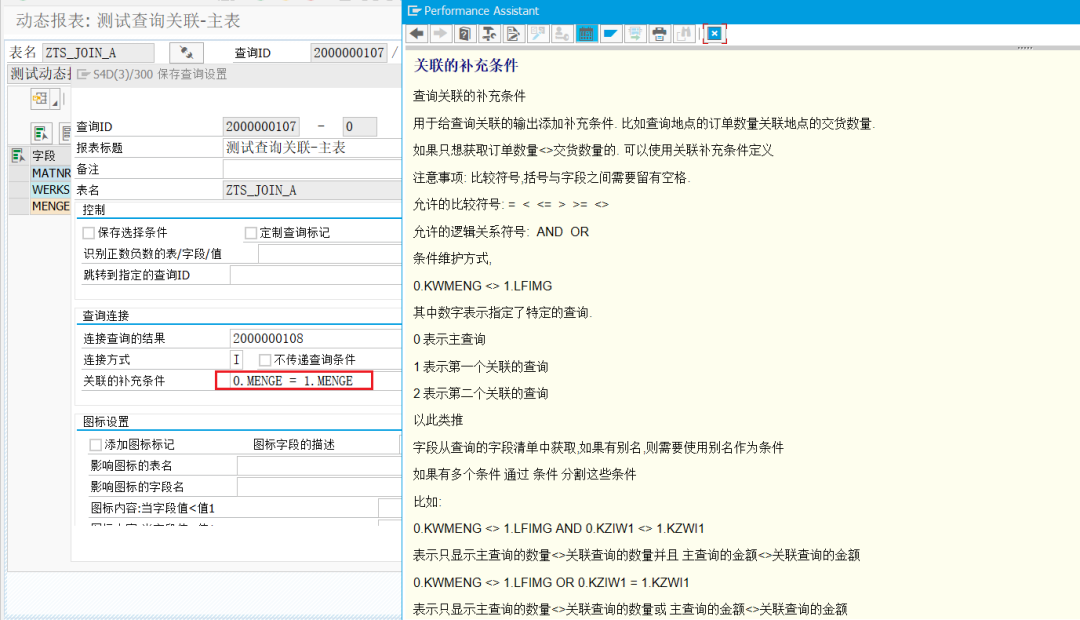Click help line '允许的逻辑关系符号: AND OR'
1080x620 pixels.
[501, 232]
